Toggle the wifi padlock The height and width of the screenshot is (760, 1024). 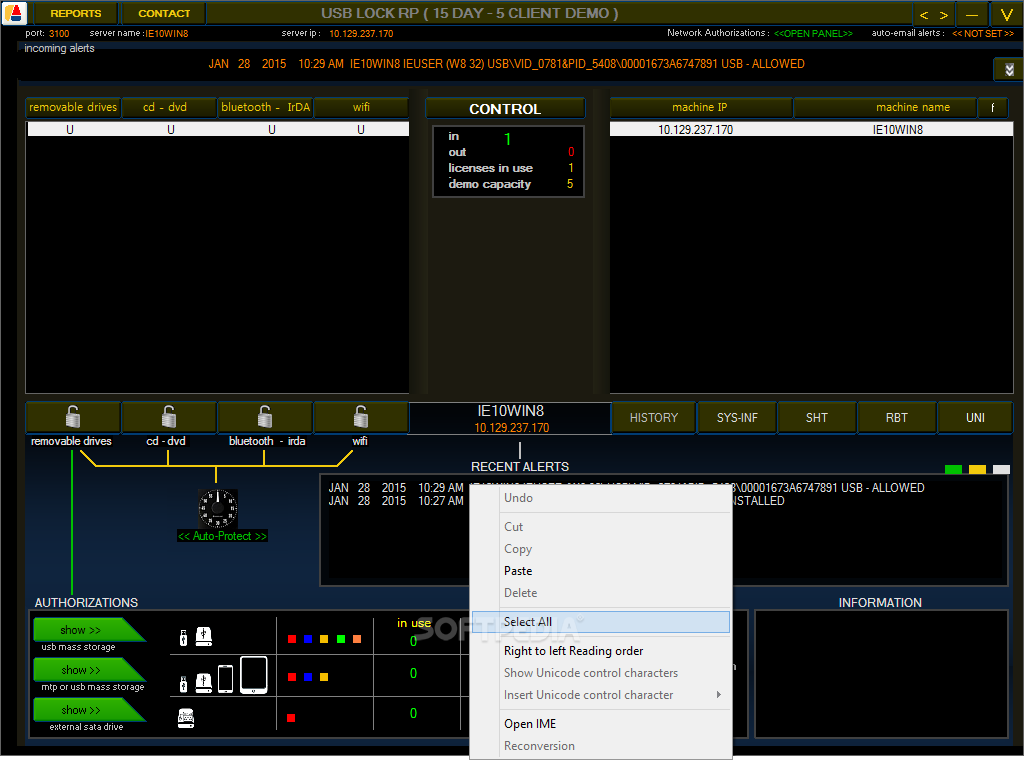pos(360,417)
